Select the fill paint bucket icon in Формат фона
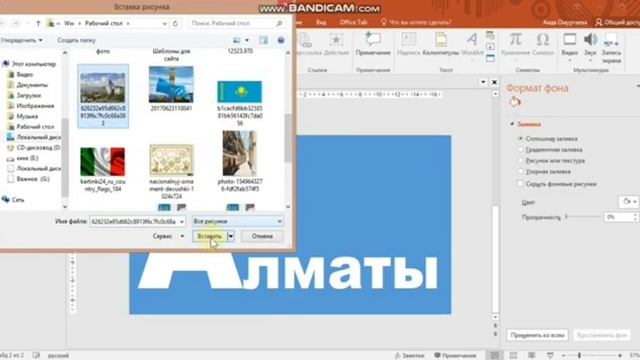 515,102
